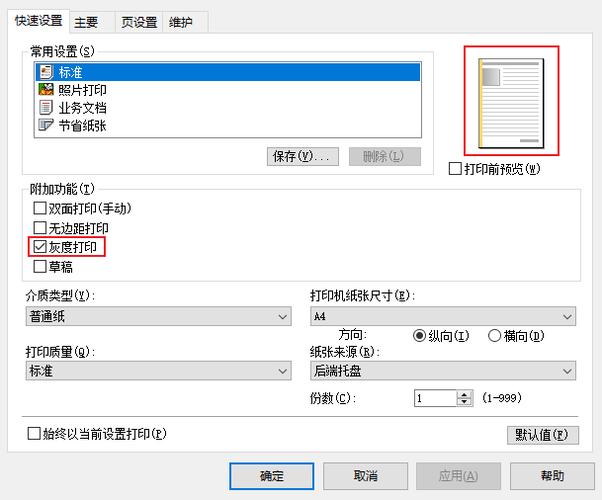Screen dimensions: 602x500
Task: Click the 删除 button
Action: (x=385, y=157)
